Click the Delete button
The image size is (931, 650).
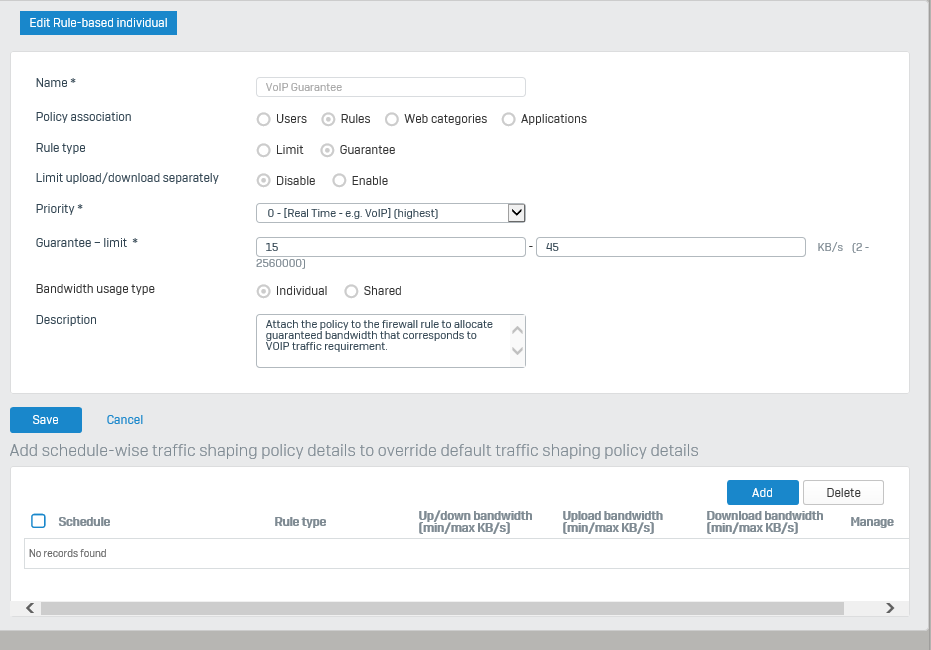843,493
